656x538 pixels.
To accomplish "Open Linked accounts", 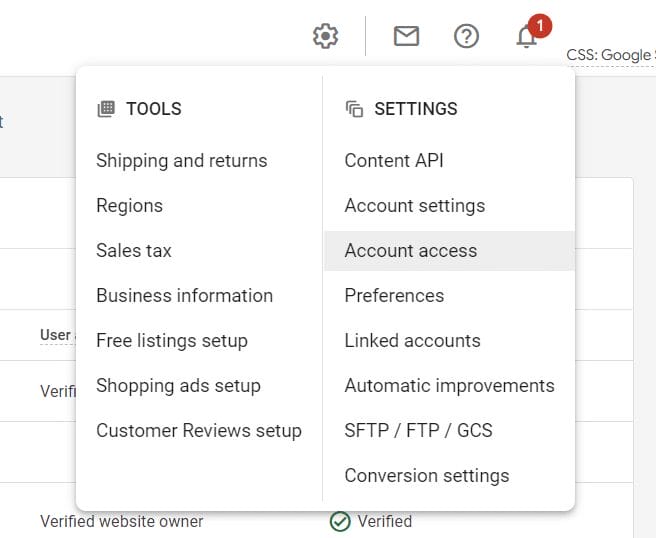I will click(x=412, y=341).
